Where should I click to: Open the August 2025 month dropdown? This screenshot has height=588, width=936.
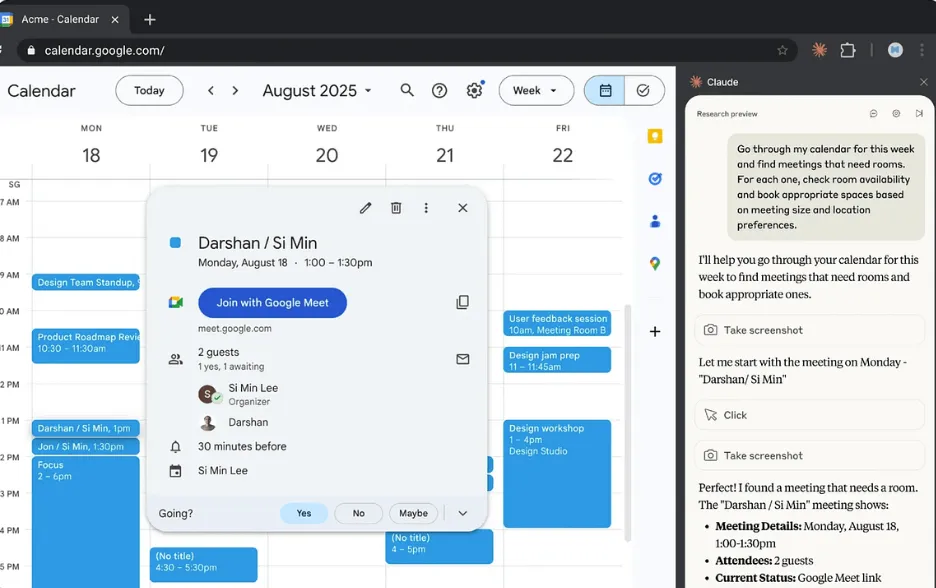317,91
